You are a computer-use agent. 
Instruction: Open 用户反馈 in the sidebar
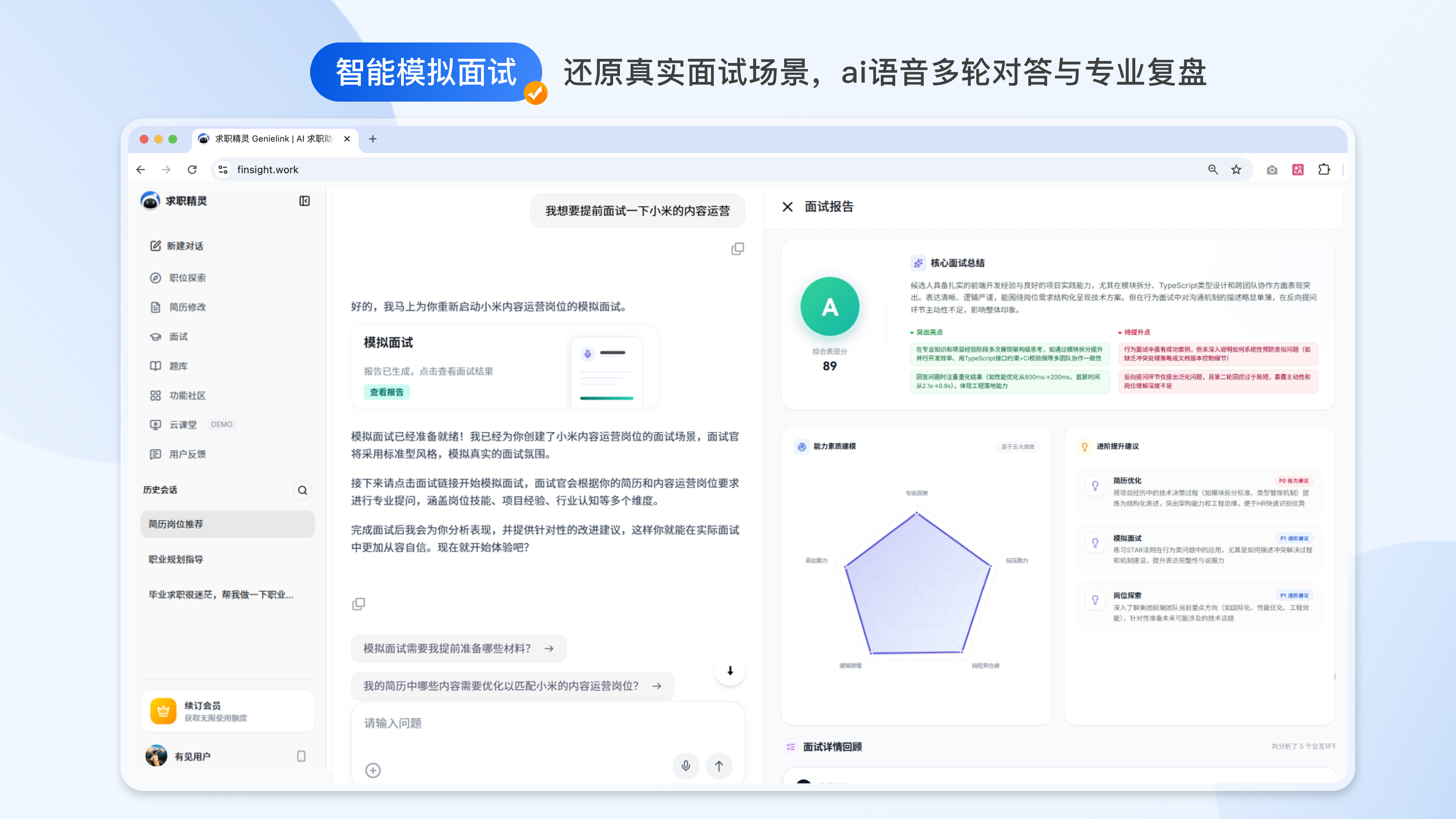[177, 454]
